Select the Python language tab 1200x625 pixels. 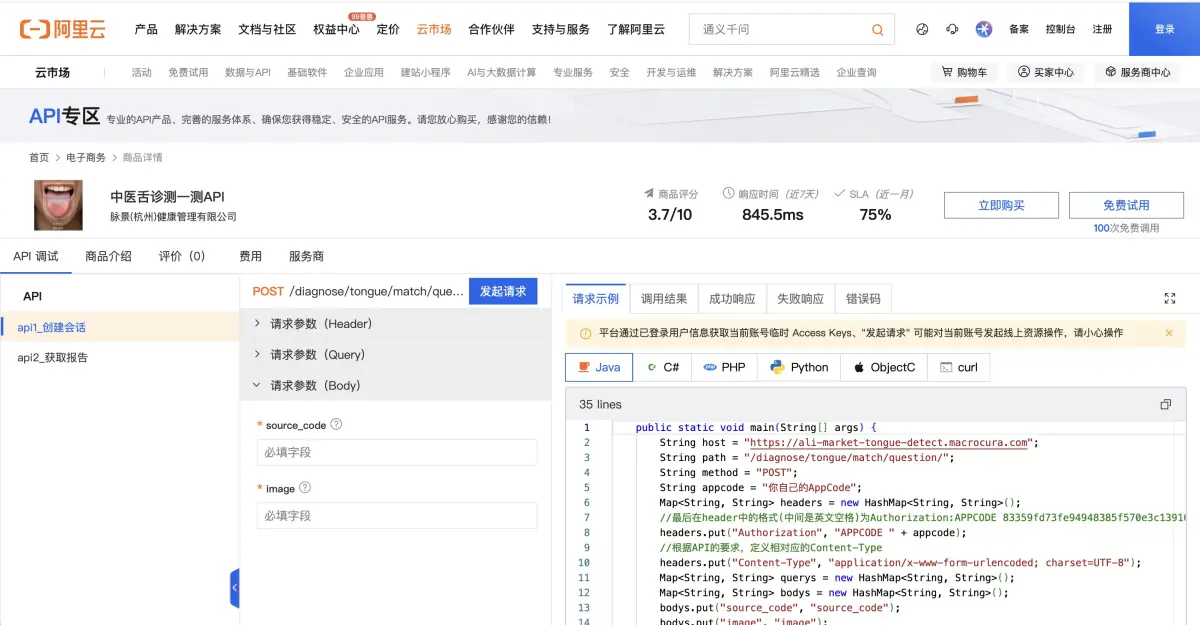(799, 367)
